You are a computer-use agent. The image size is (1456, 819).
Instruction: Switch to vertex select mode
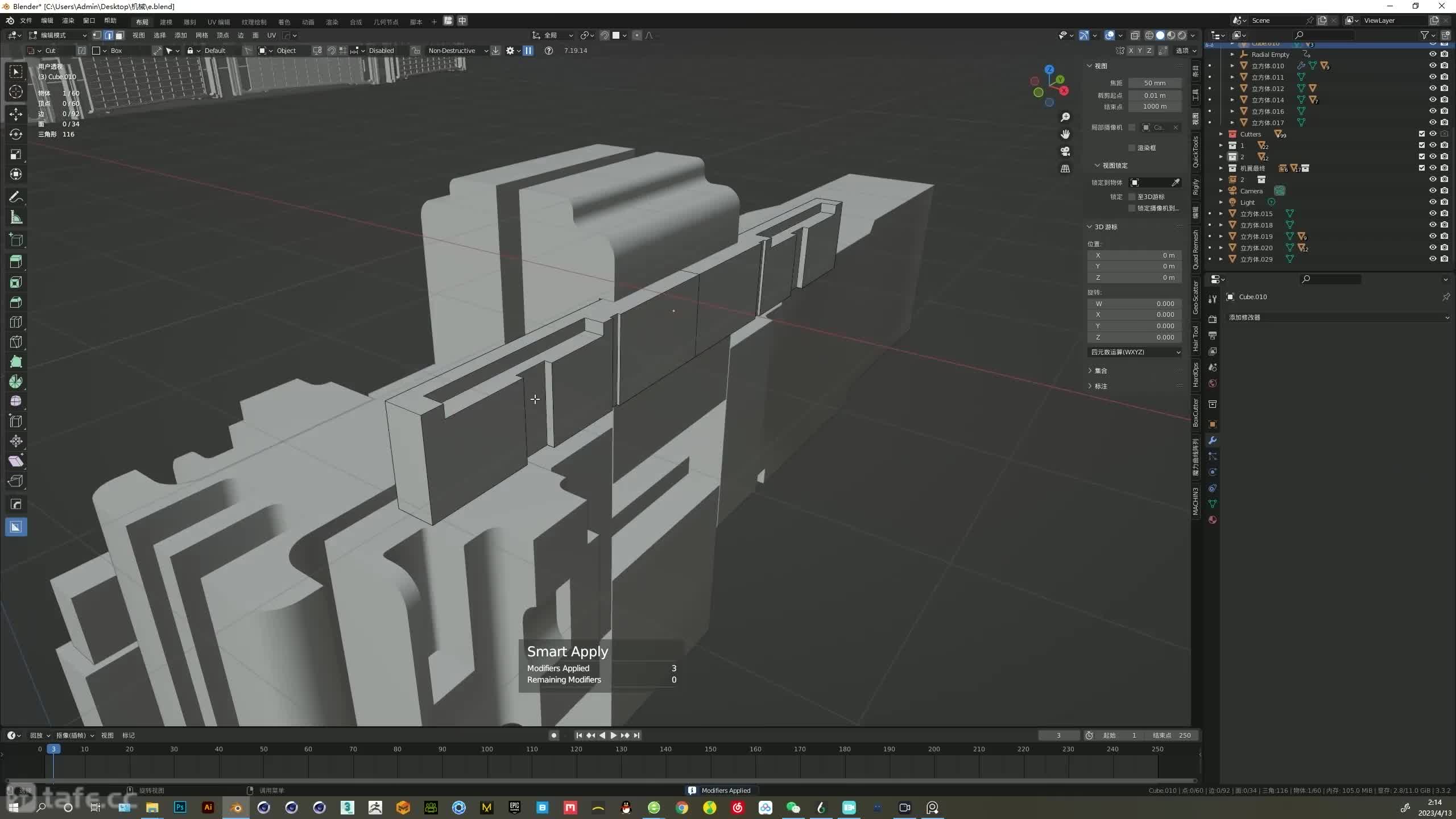pyautogui.click(x=97, y=35)
